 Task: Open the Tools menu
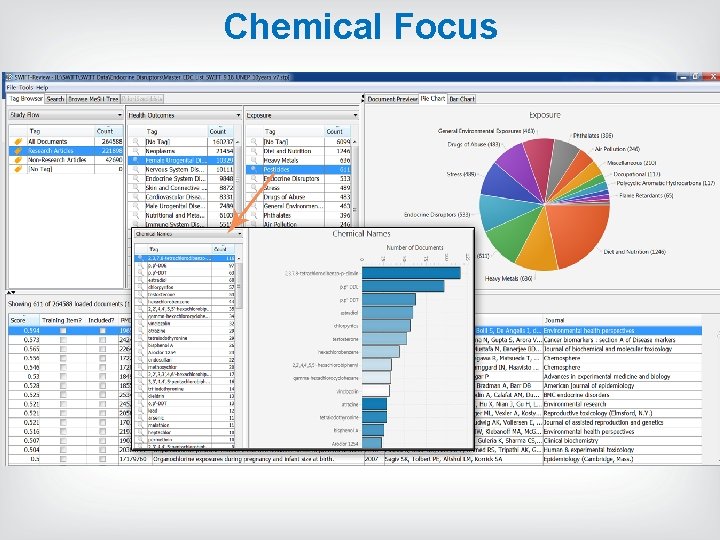[26, 87]
